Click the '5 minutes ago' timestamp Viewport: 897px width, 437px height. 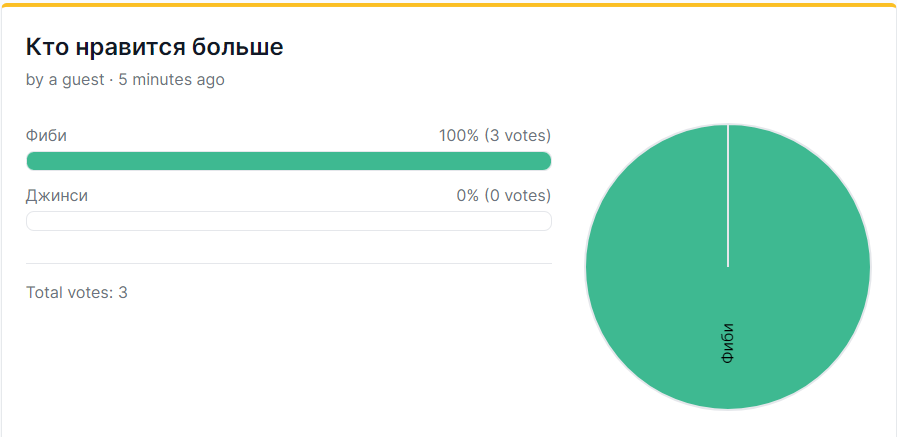(172, 80)
